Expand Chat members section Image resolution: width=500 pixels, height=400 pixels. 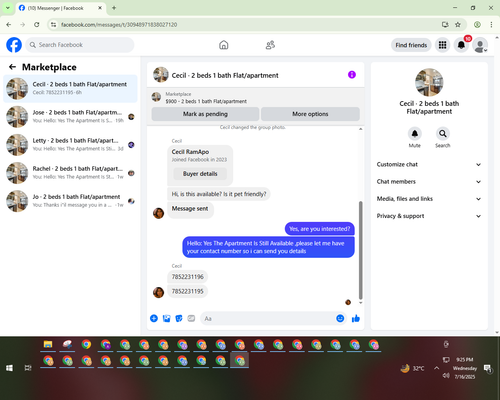[429, 182]
